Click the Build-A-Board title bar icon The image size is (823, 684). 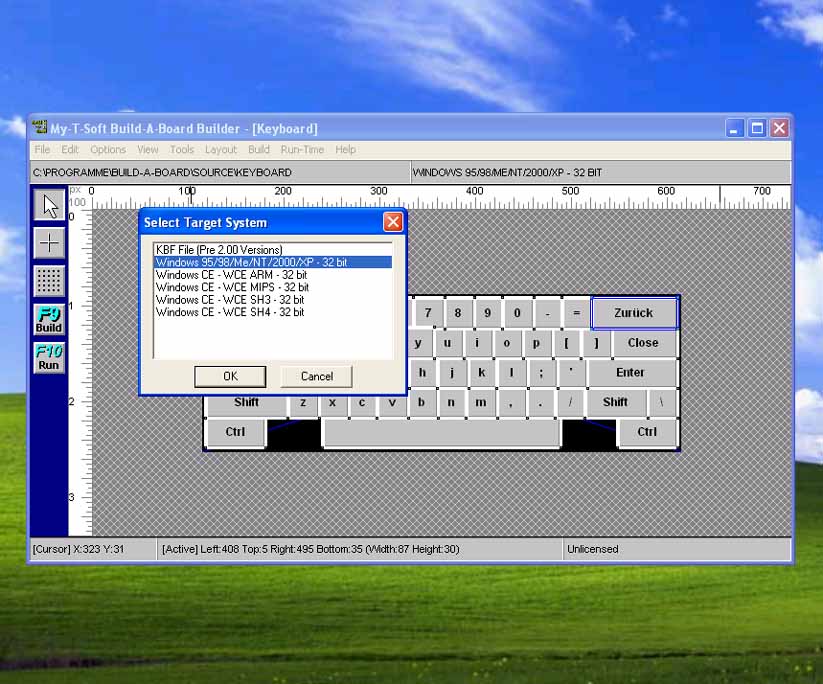tap(39, 128)
